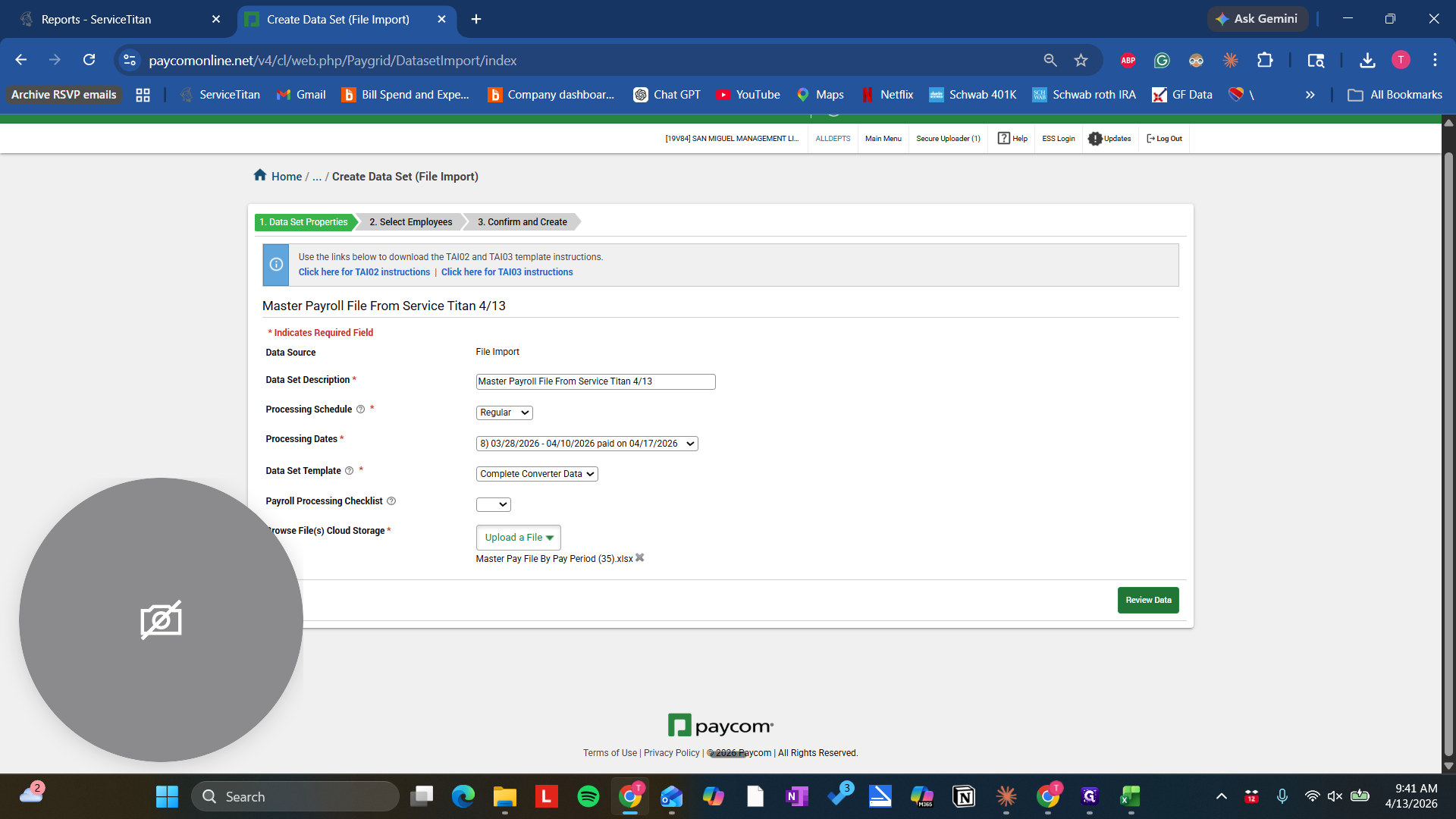This screenshot has height=819, width=1456.
Task: Launch Spotify from the taskbar
Action: coord(588,796)
